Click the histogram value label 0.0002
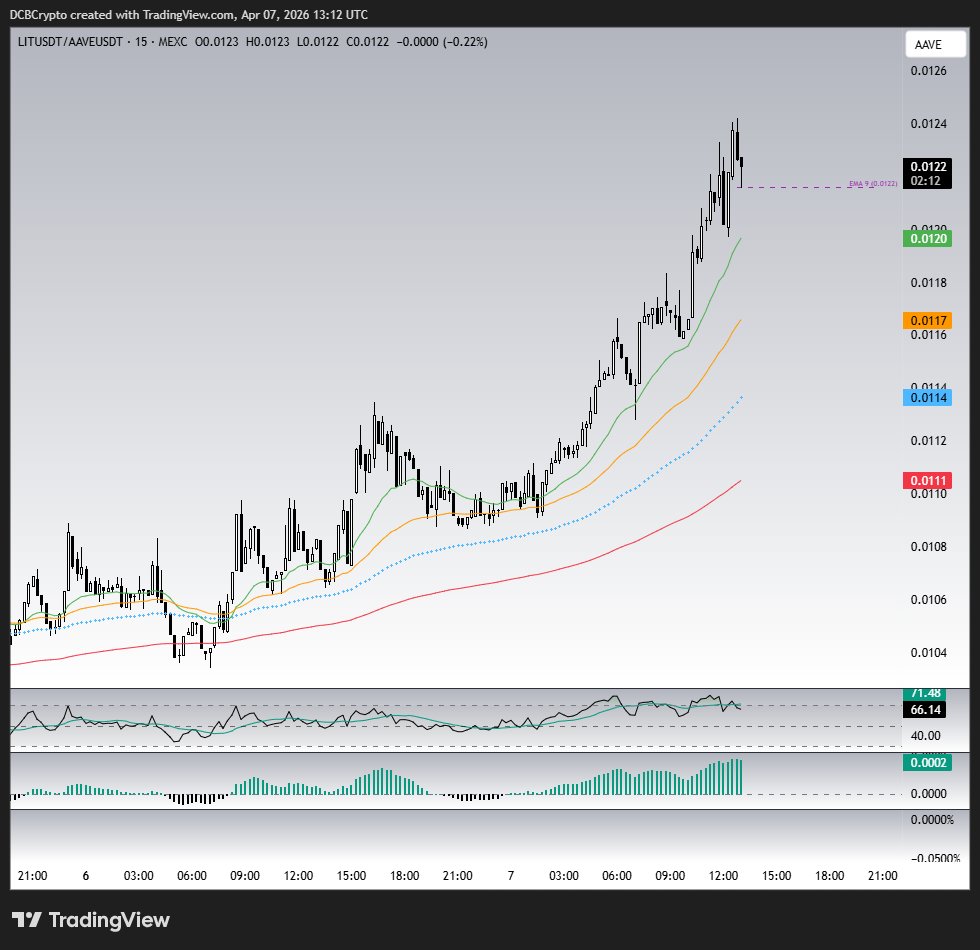980x950 pixels. (x=928, y=762)
